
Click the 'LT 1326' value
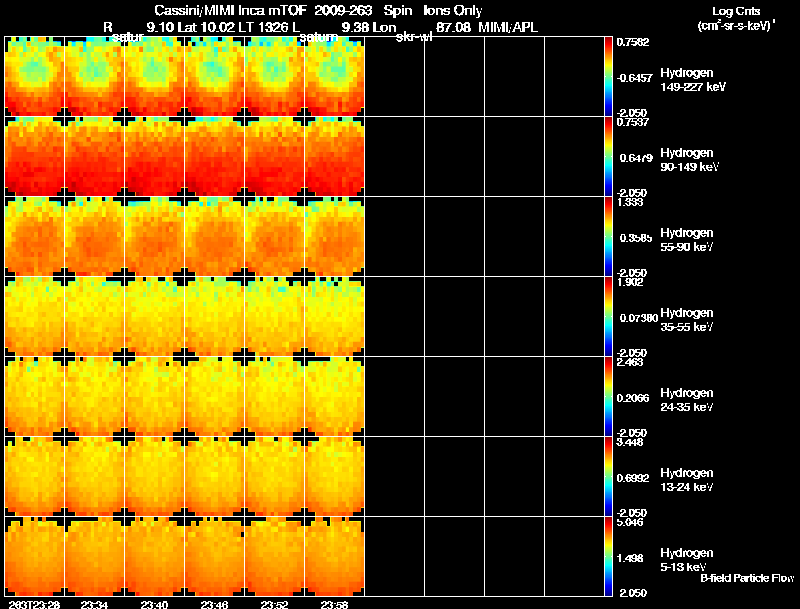pyautogui.click(x=263, y=28)
